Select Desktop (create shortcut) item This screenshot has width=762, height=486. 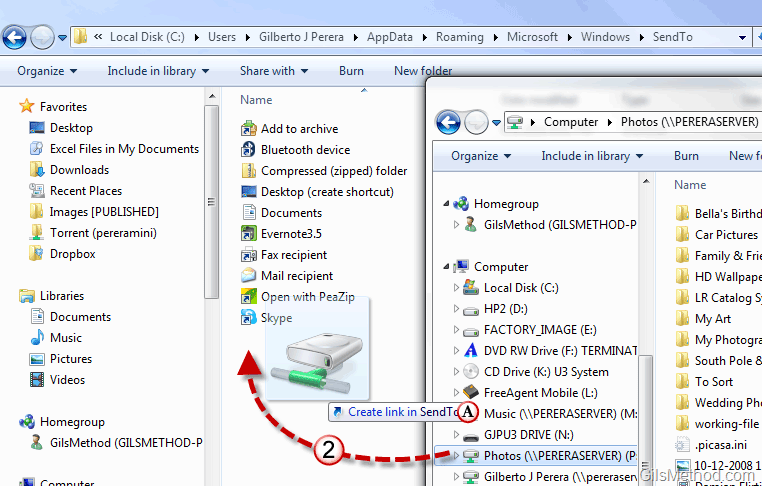click(317, 191)
